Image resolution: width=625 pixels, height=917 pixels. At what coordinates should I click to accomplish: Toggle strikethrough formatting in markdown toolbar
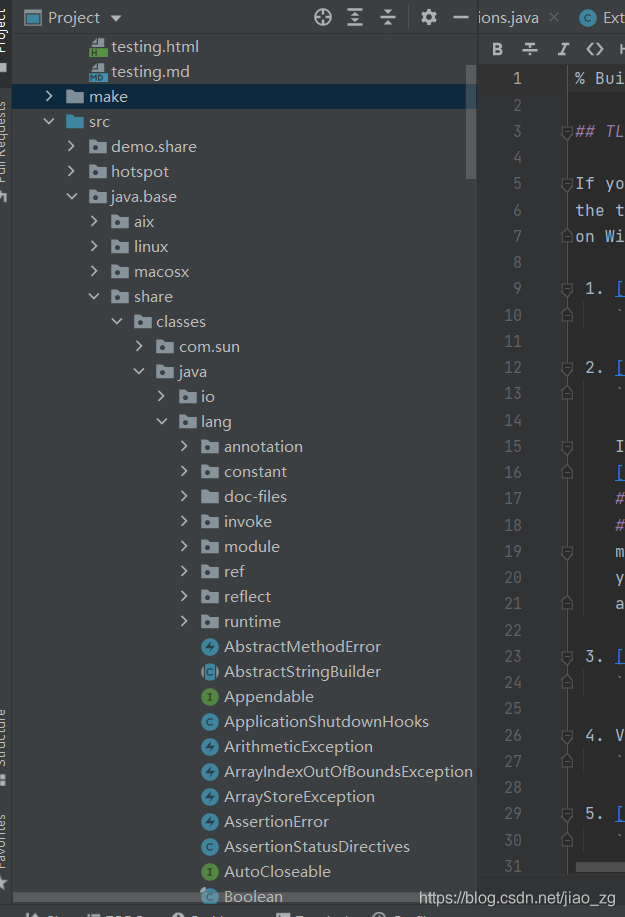click(x=530, y=49)
